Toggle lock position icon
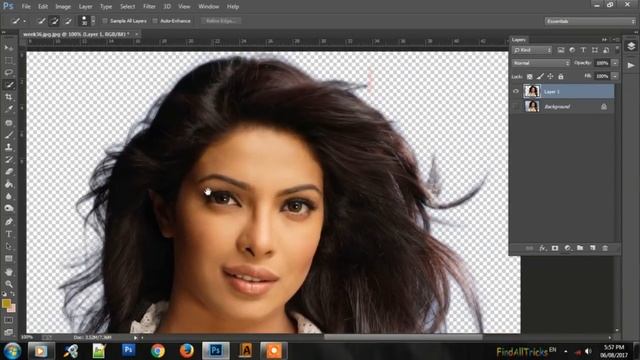This screenshot has height=360, width=640. (x=550, y=76)
